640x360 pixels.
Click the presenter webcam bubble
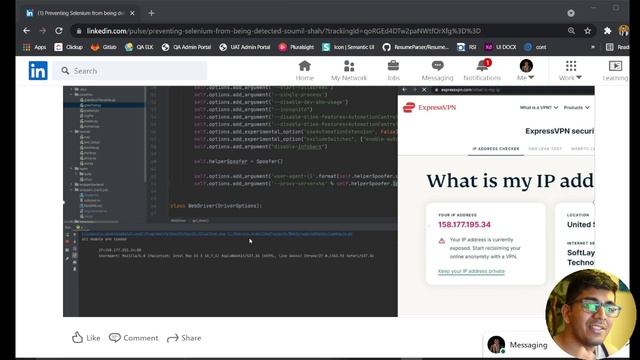tap(590, 313)
